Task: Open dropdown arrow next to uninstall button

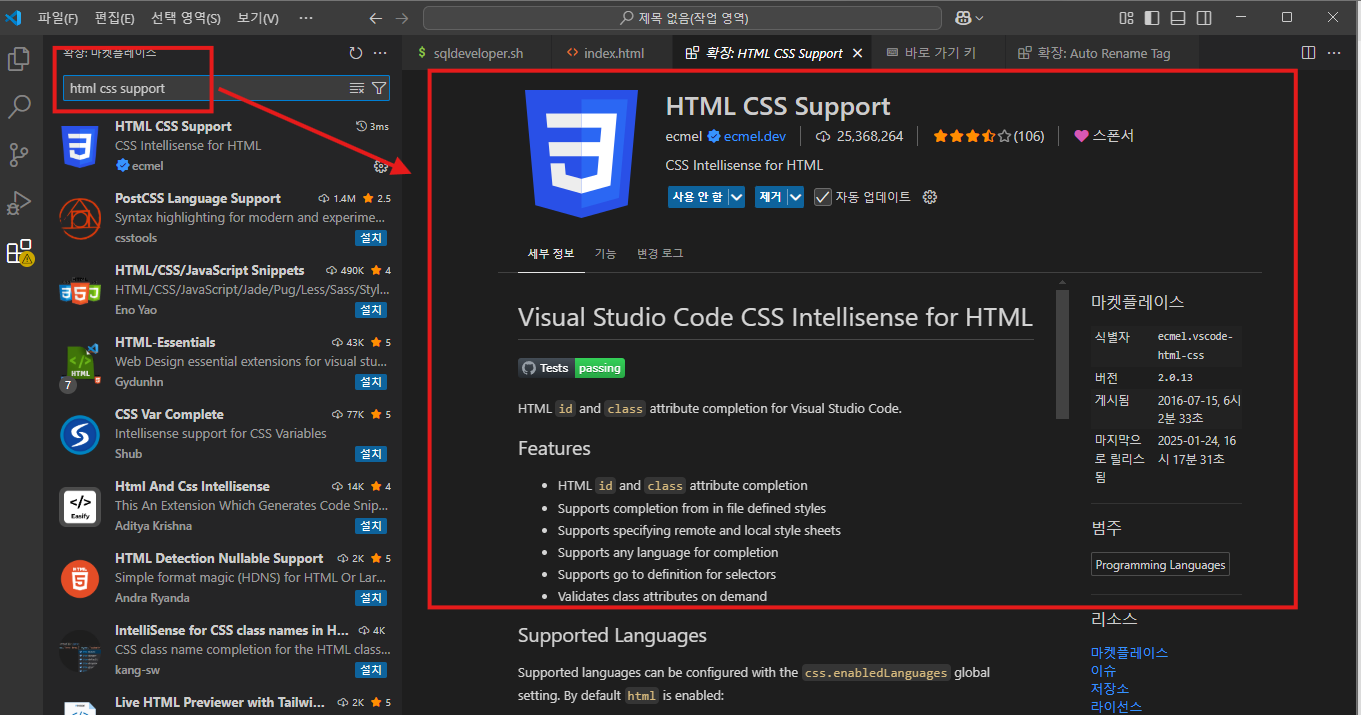Action: (796, 197)
